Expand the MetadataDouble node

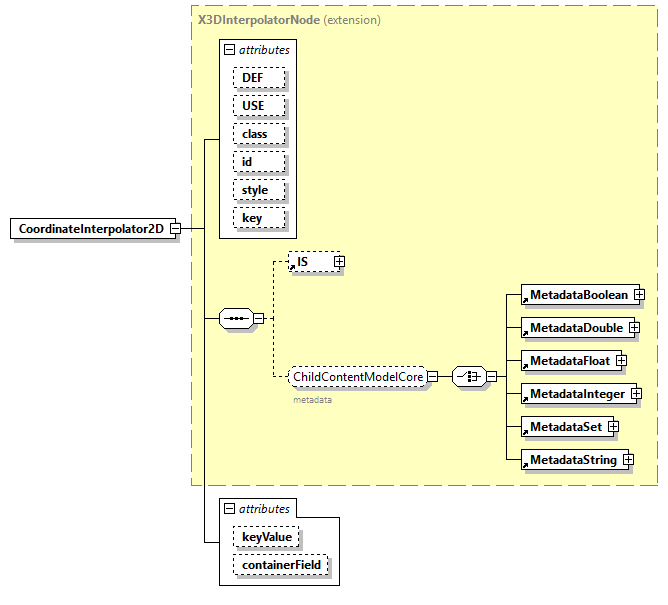click(634, 328)
